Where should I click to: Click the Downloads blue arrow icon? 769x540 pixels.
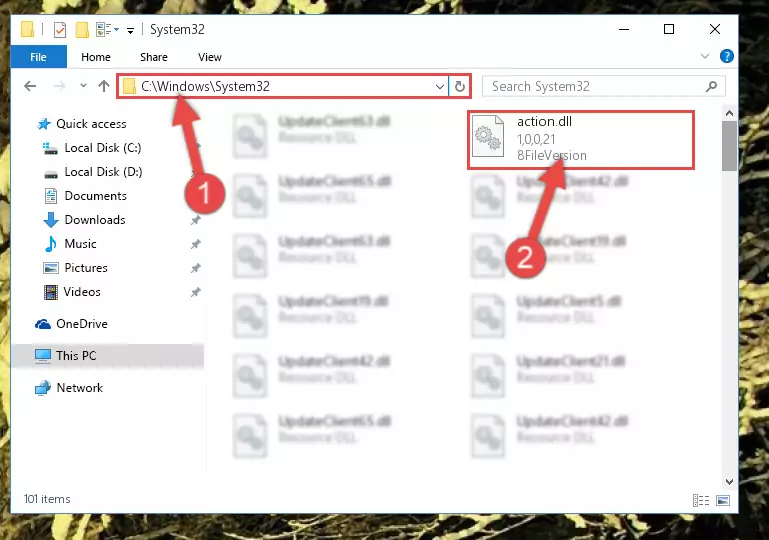tap(51, 220)
